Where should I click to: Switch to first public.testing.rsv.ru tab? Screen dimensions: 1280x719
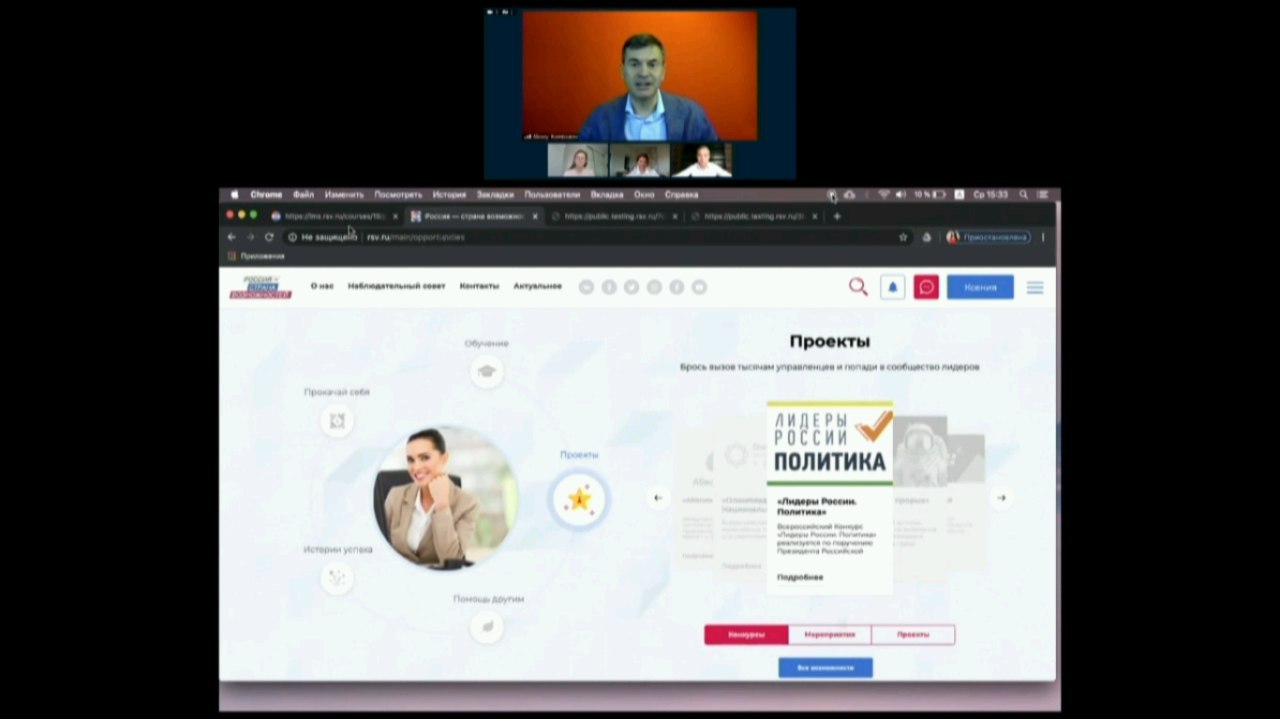(614, 216)
